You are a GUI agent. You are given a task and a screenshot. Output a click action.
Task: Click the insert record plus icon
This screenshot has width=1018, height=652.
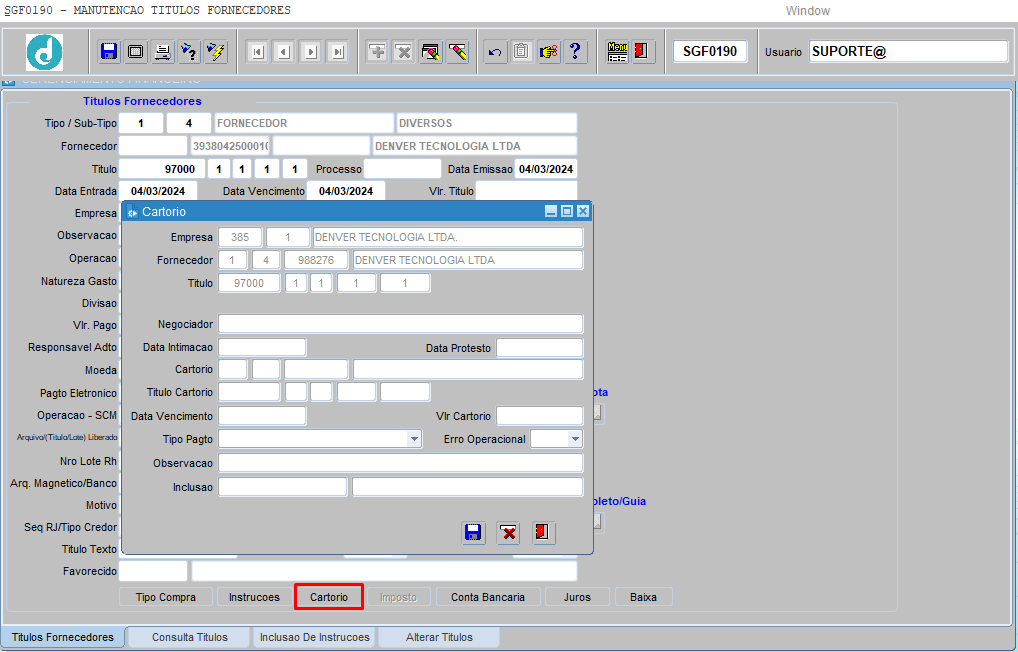[377, 51]
